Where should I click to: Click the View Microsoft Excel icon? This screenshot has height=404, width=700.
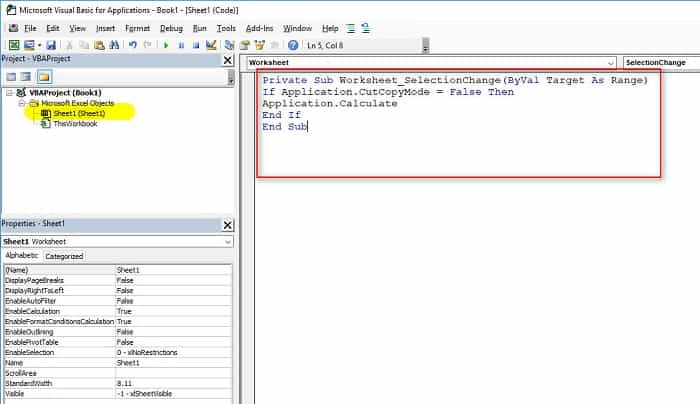point(13,45)
